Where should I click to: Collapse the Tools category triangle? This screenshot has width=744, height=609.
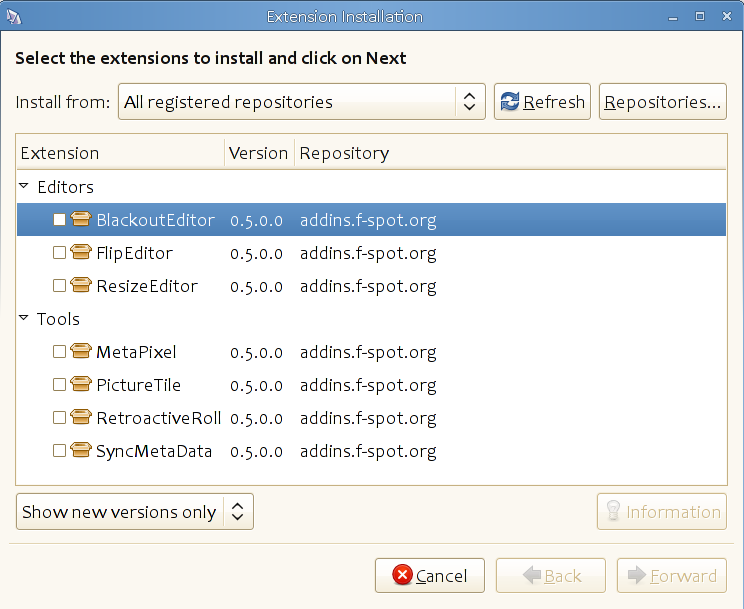pos(24,318)
